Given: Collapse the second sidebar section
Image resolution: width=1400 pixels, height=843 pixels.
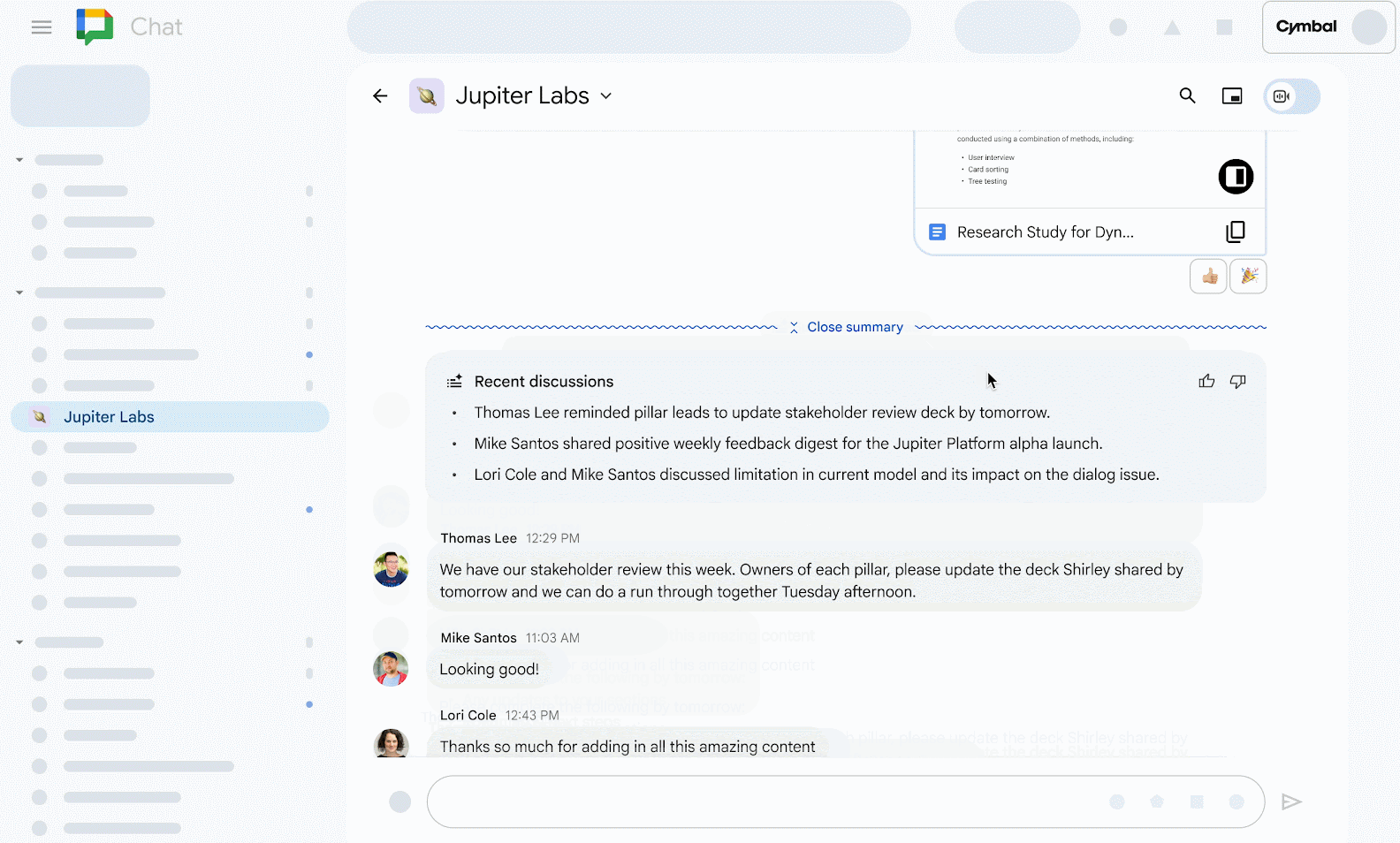Looking at the screenshot, I should click(19, 292).
